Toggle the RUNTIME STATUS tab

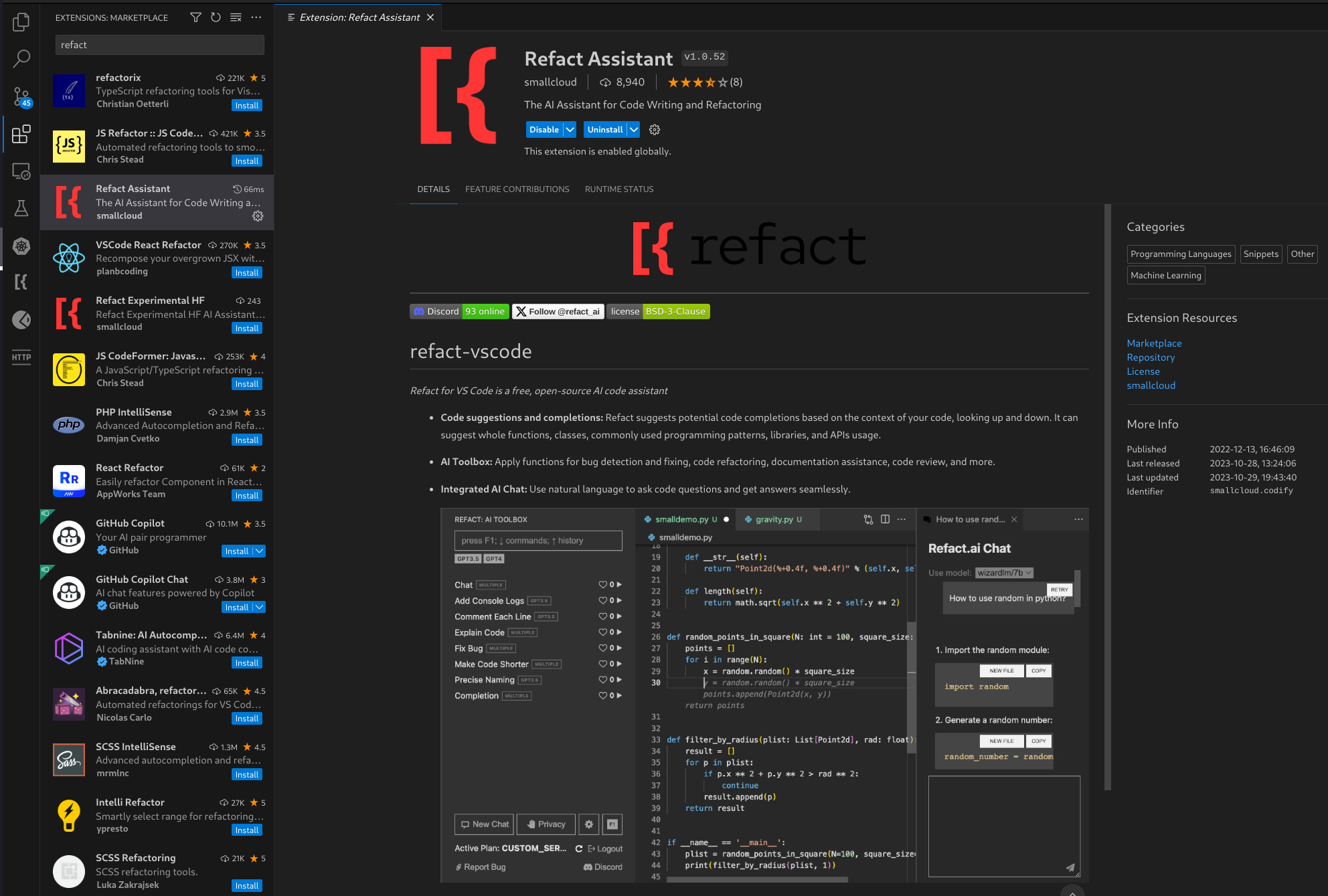[619, 188]
